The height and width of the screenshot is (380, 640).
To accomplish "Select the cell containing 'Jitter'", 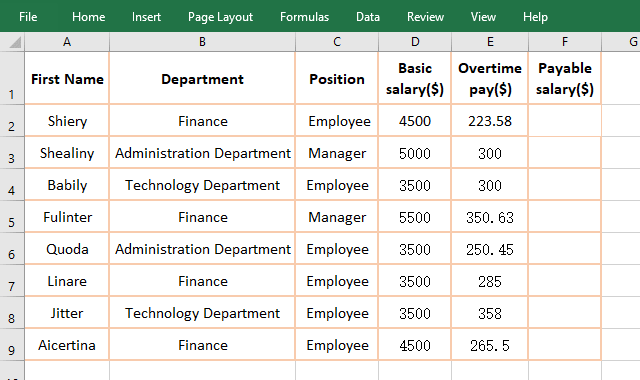I will click(x=67, y=313).
